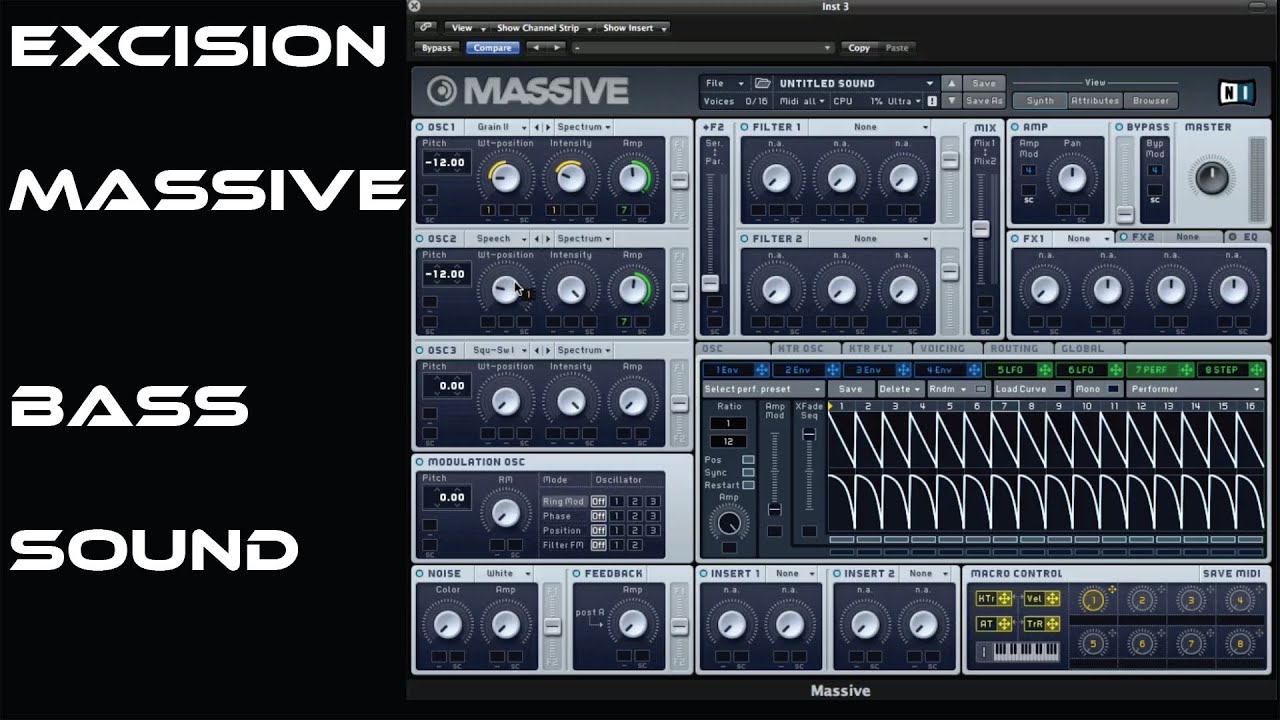Enable the Filter 1 power button
Viewport: 1280px width, 720px height.
pyautogui.click(x=745, y=127)
